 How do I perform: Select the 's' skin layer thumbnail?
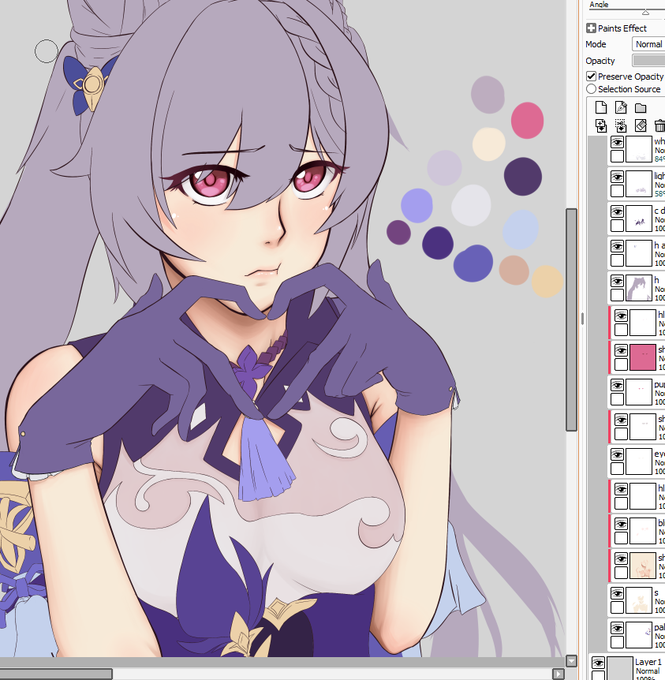[x=639, y=600]
